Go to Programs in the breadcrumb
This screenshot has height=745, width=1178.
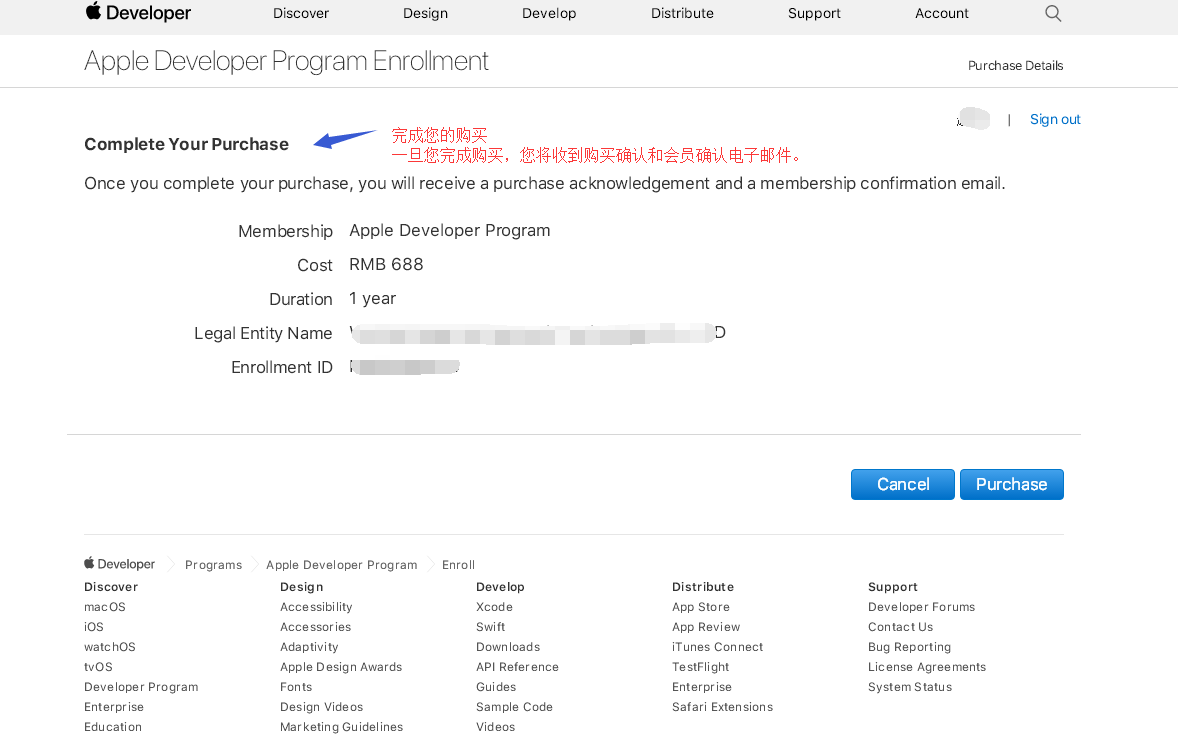pos(213,565)
